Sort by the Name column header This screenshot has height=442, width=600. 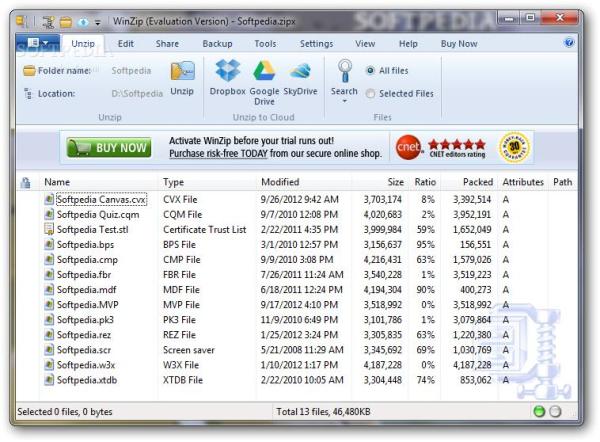(99, 182)
